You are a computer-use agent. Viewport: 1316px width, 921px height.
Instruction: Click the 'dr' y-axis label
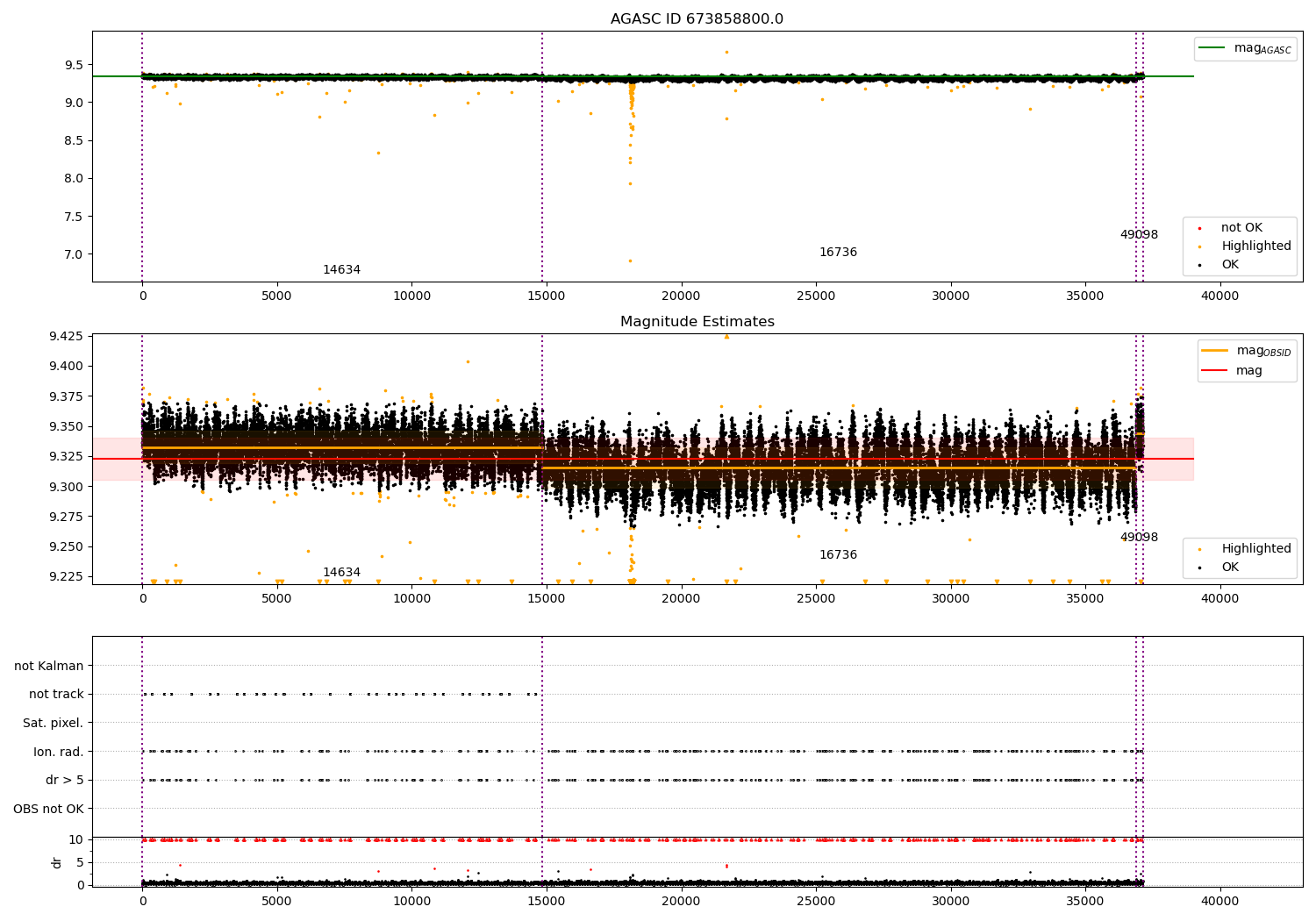[x=57, y=862]
